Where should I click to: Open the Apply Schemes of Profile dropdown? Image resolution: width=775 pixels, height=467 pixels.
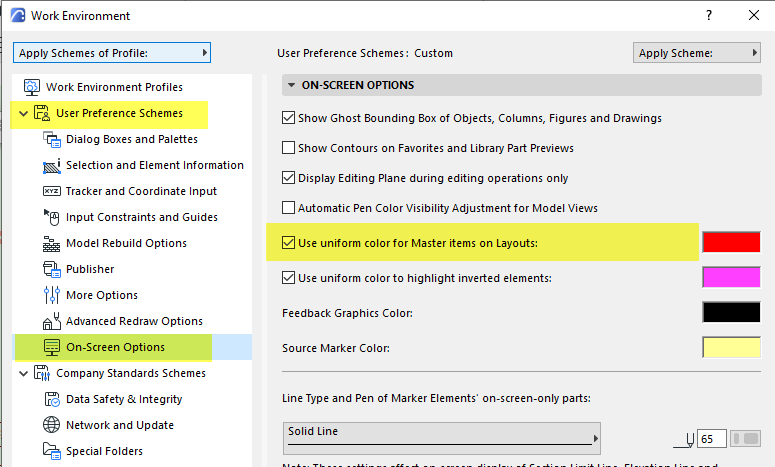[112, 52]
